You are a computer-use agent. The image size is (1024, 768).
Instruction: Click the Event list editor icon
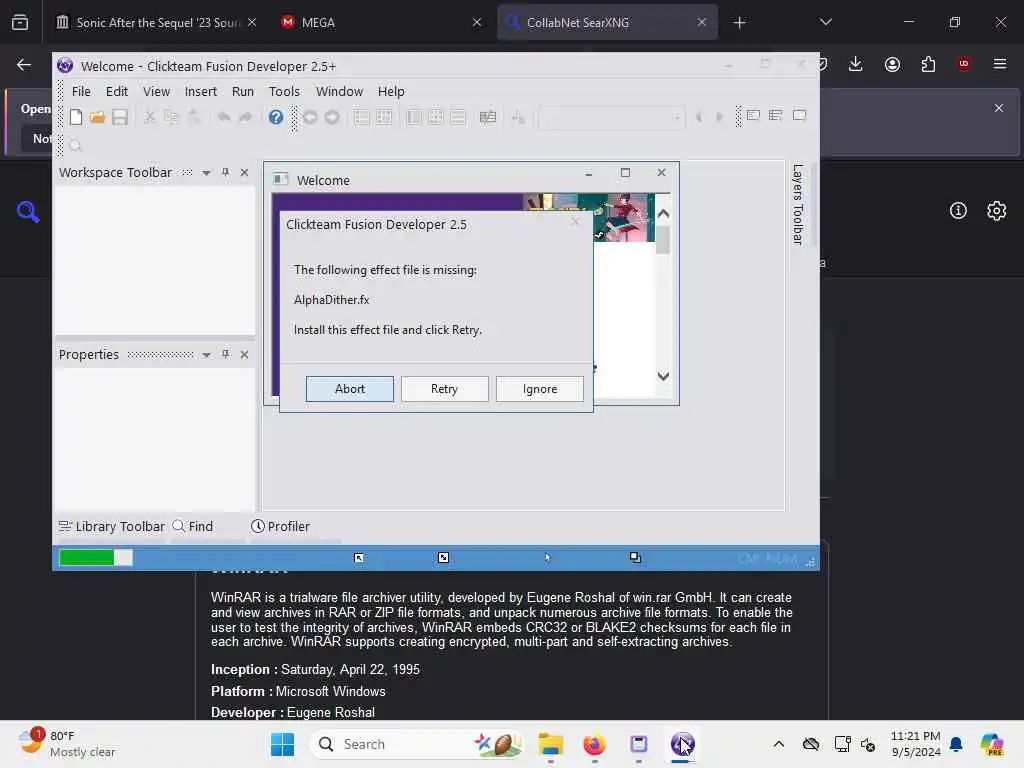click(458, 117)
